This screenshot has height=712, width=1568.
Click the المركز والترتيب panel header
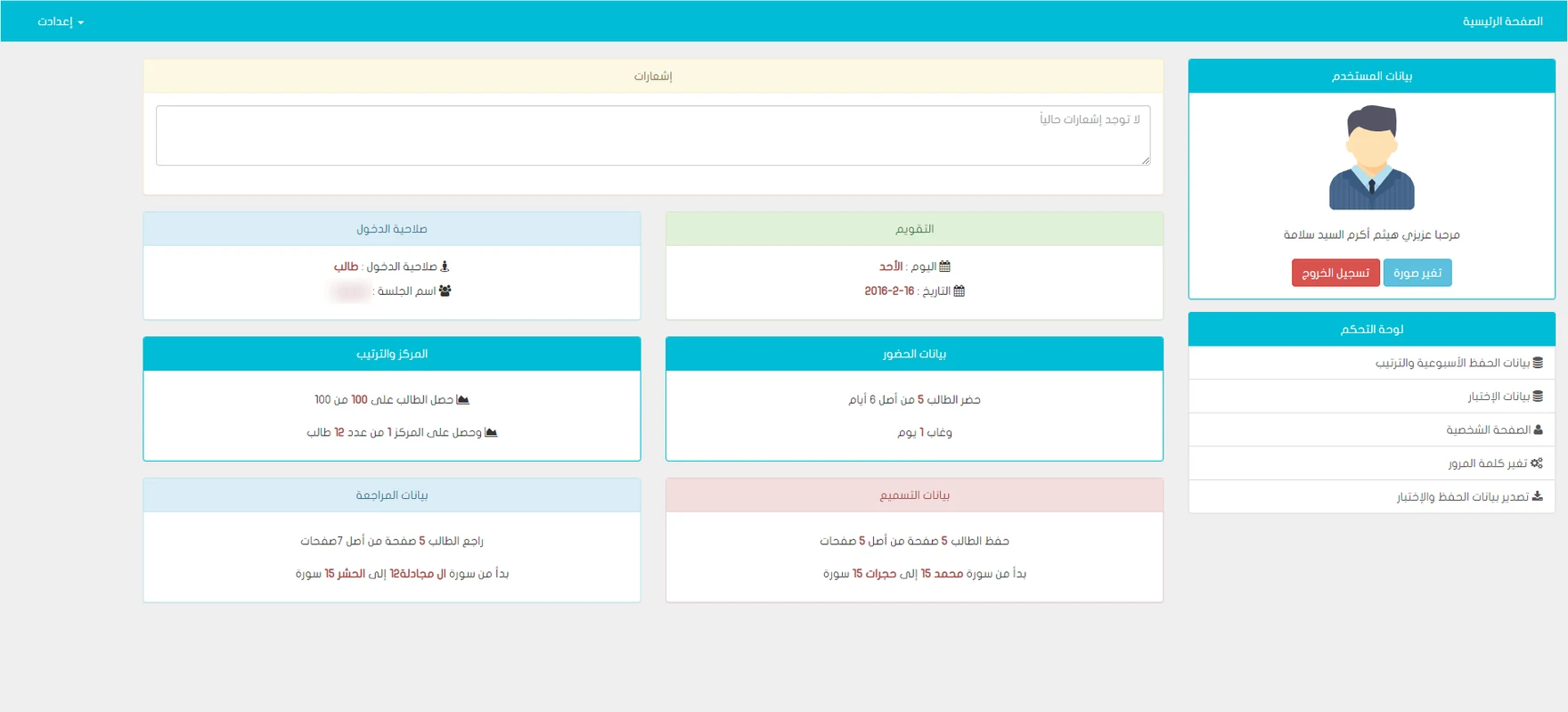point(392,354)
